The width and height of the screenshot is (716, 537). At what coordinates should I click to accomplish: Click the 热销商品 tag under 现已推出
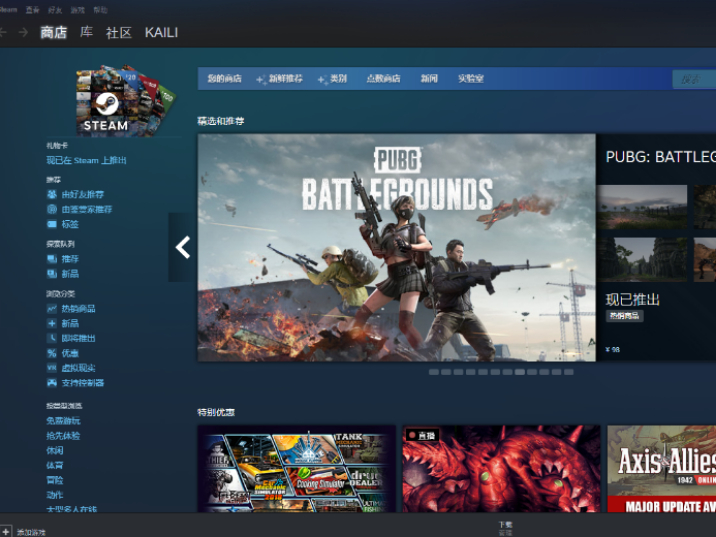tap(624, 316)
